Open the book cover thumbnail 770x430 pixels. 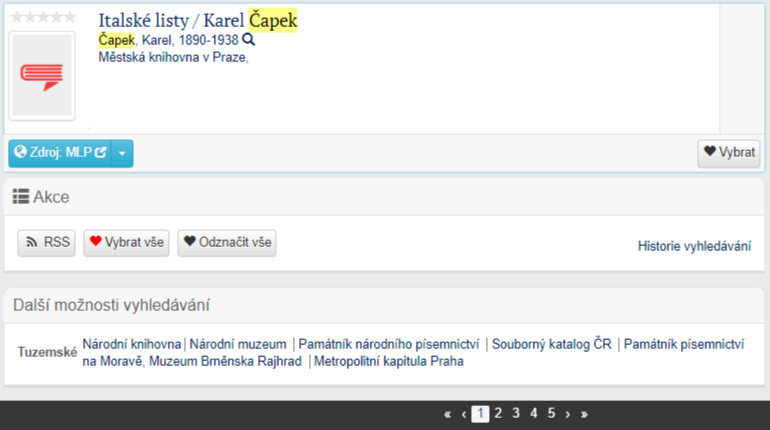pos(42,78)
